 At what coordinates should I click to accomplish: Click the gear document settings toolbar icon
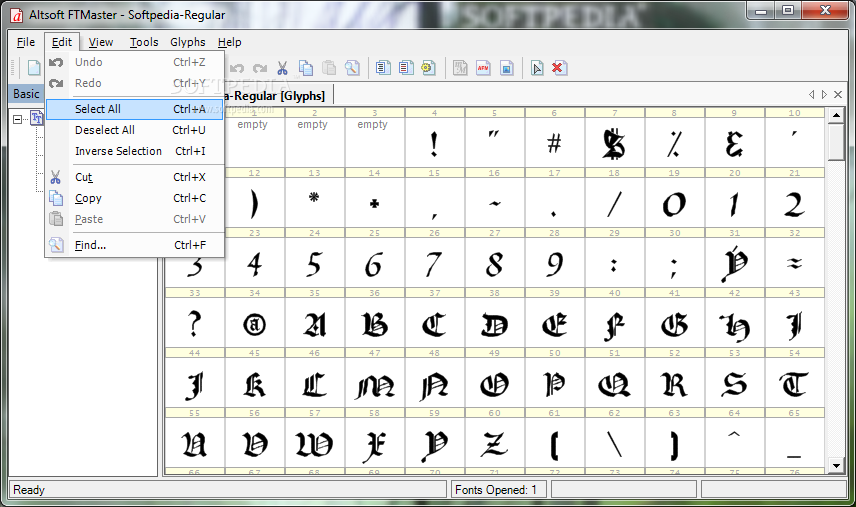[429, 68]
